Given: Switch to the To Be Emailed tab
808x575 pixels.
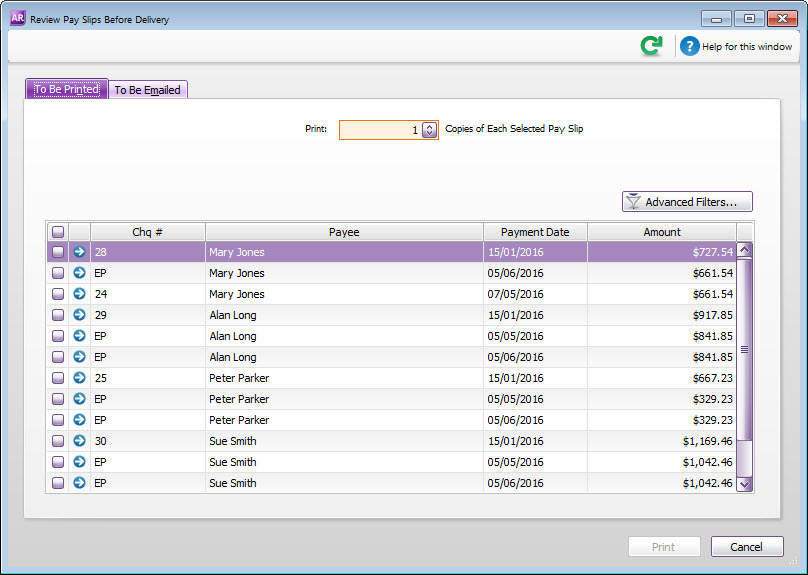Looking at the screenshot, I should tap(147, 90).
